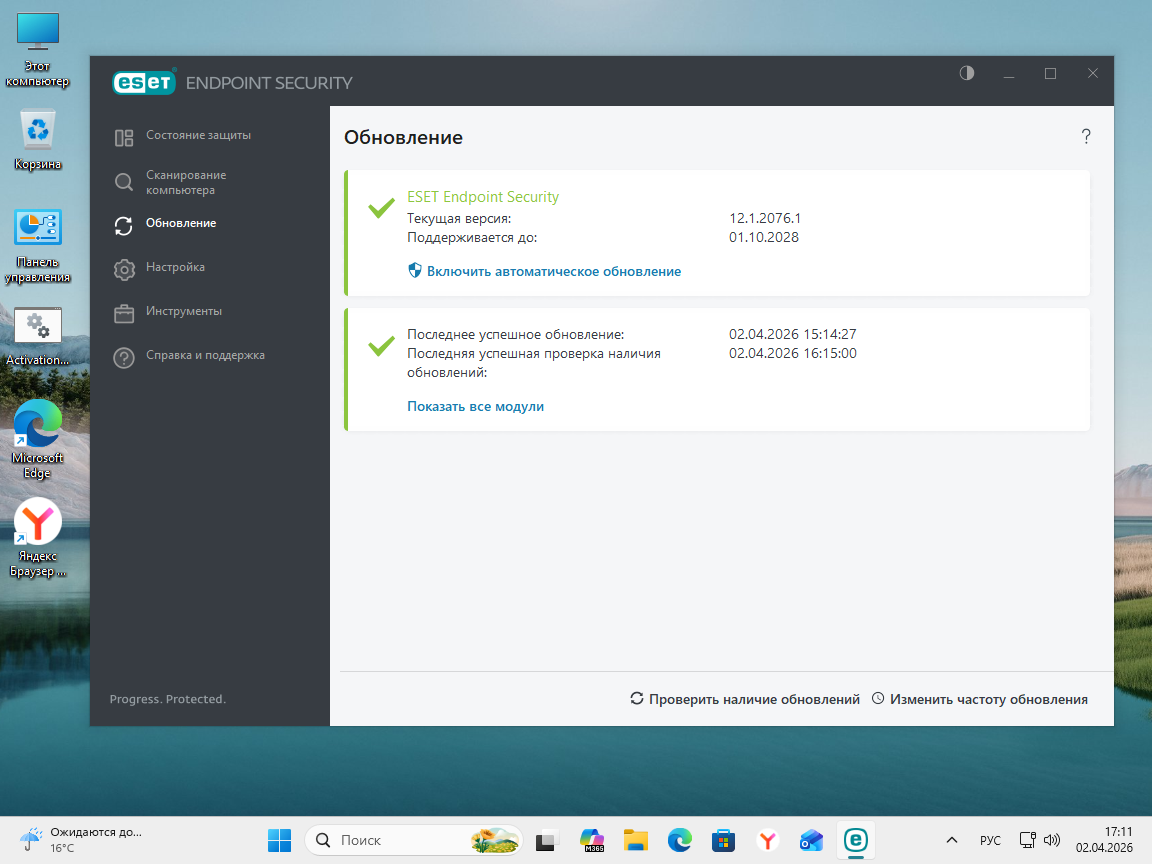This screenshot has width=1152, height=864.
Task: Switch keyboard language via РУС indicator
Action: [990, 840]
